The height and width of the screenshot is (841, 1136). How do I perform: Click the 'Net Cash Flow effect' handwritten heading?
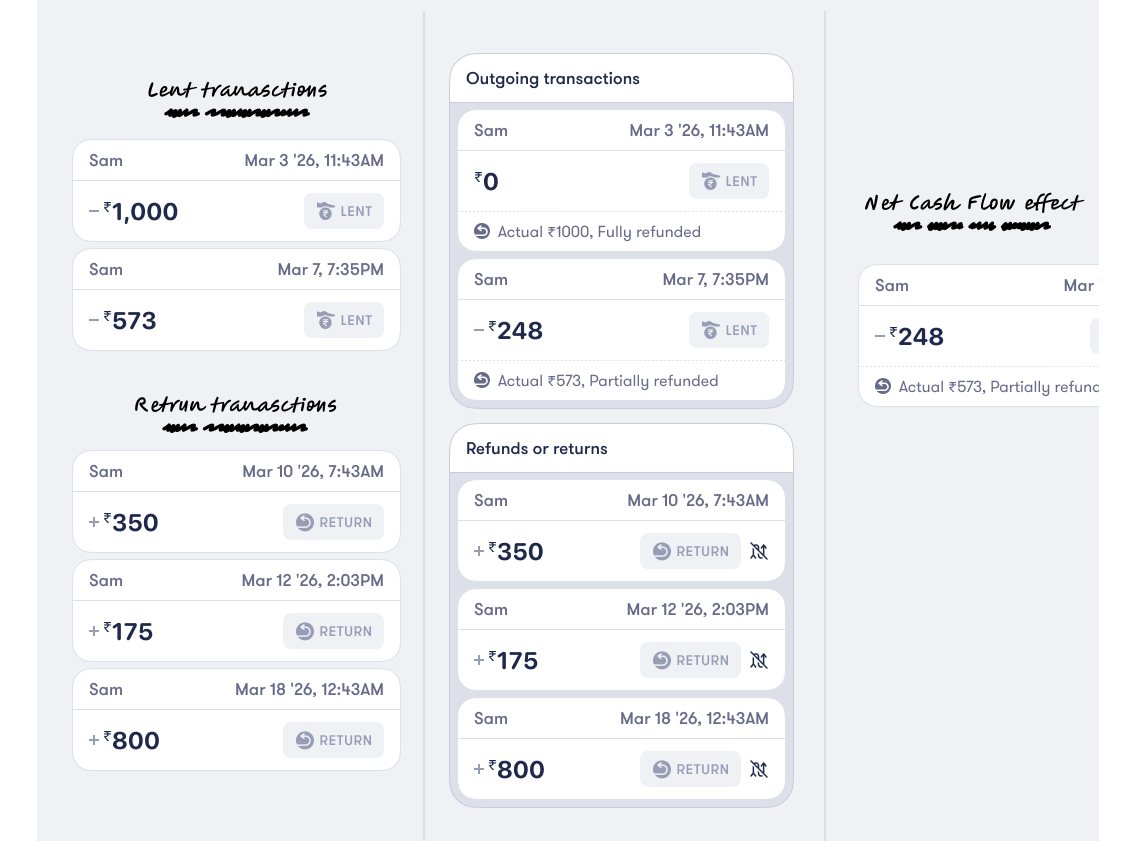coord(973,204)
